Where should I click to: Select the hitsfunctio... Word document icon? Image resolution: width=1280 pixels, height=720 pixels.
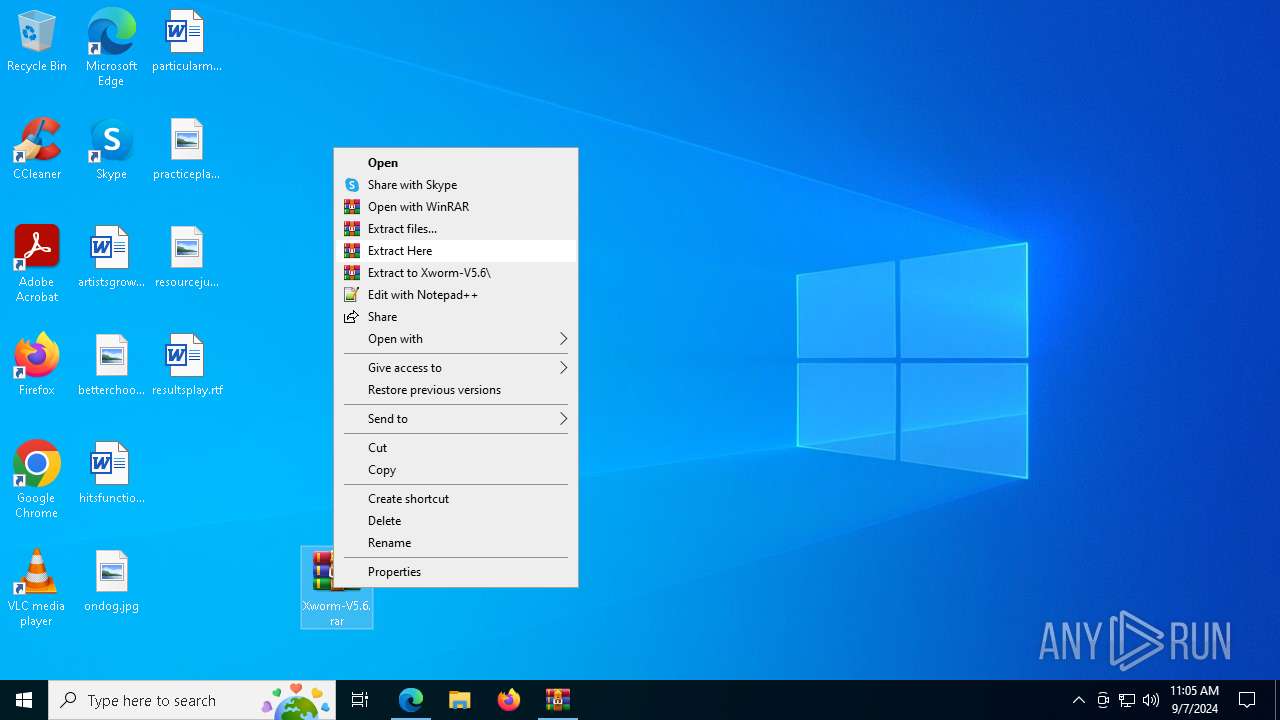coord(111,474)
